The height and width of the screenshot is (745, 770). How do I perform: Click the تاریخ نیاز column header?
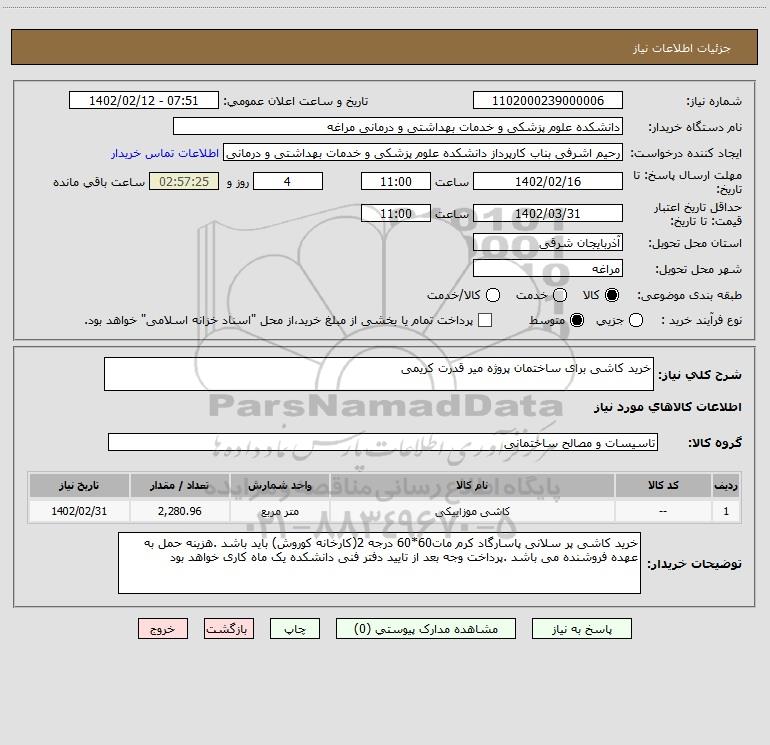[x=79, y=485]
